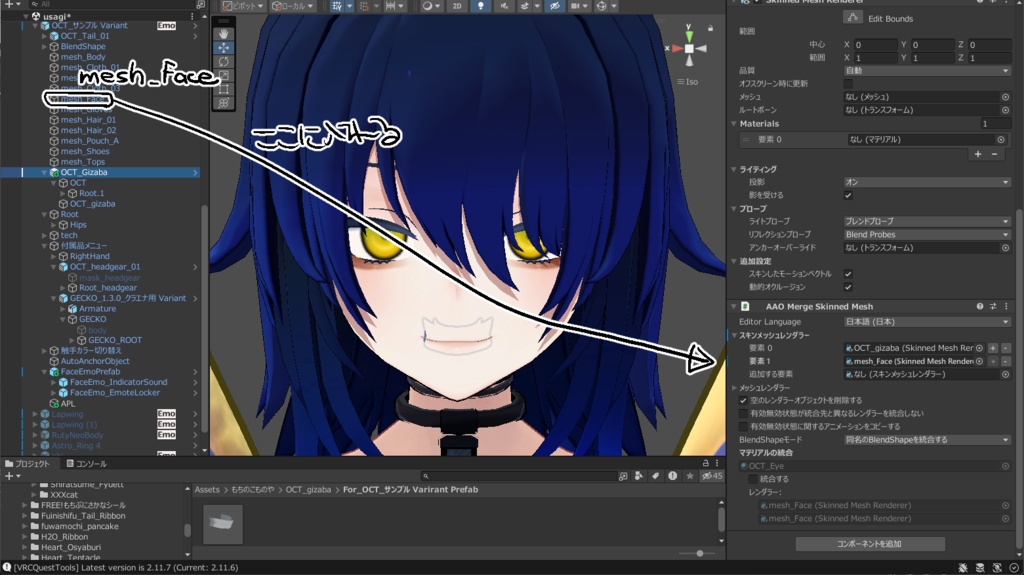Toggle scene audio mute icon
Screen dimensions: 1024x575
coord(504,6)
